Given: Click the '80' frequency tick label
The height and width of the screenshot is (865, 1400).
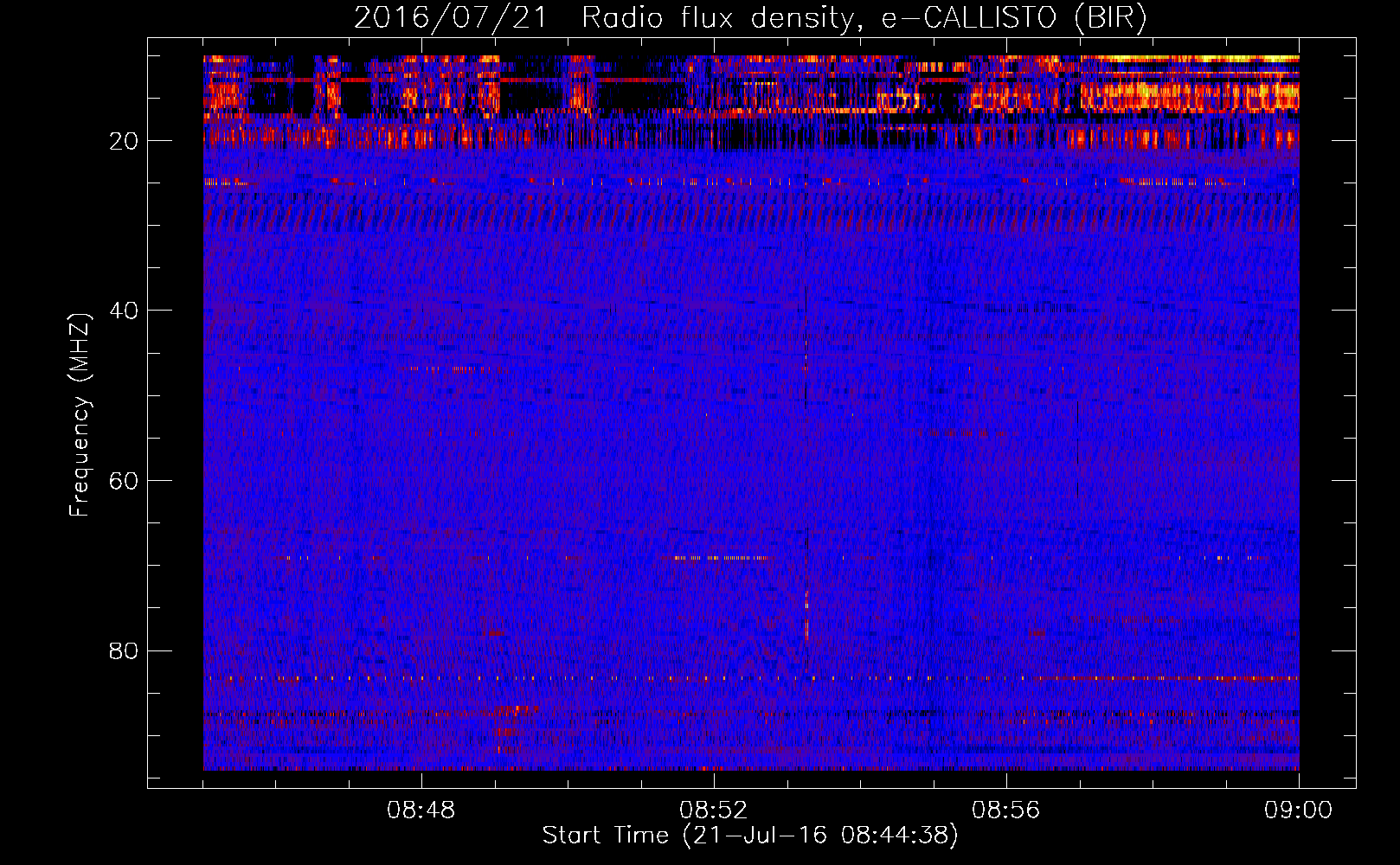Looking at the screenshot, I should coord(125,650).
